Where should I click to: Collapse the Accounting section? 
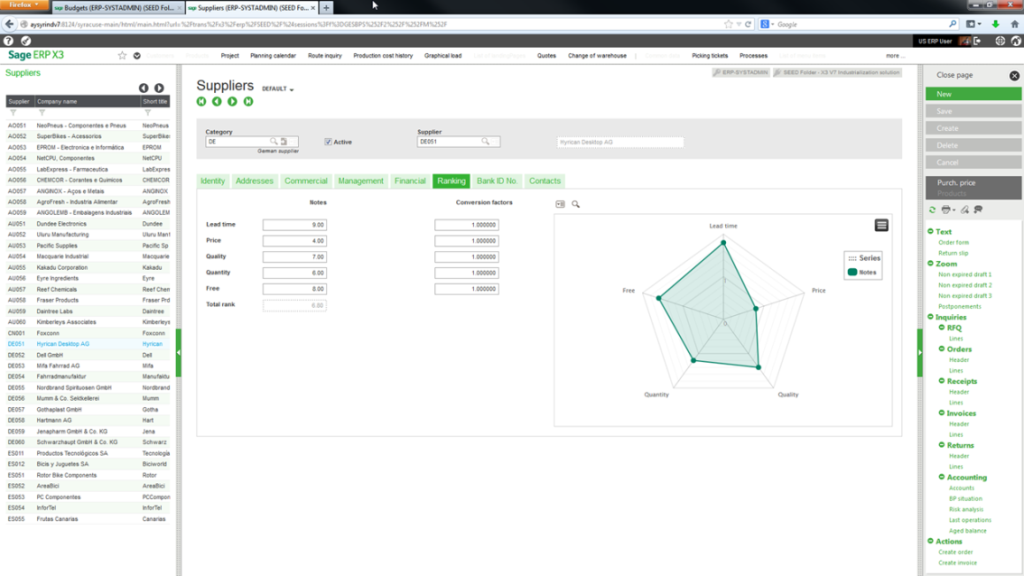coord(942,477)
